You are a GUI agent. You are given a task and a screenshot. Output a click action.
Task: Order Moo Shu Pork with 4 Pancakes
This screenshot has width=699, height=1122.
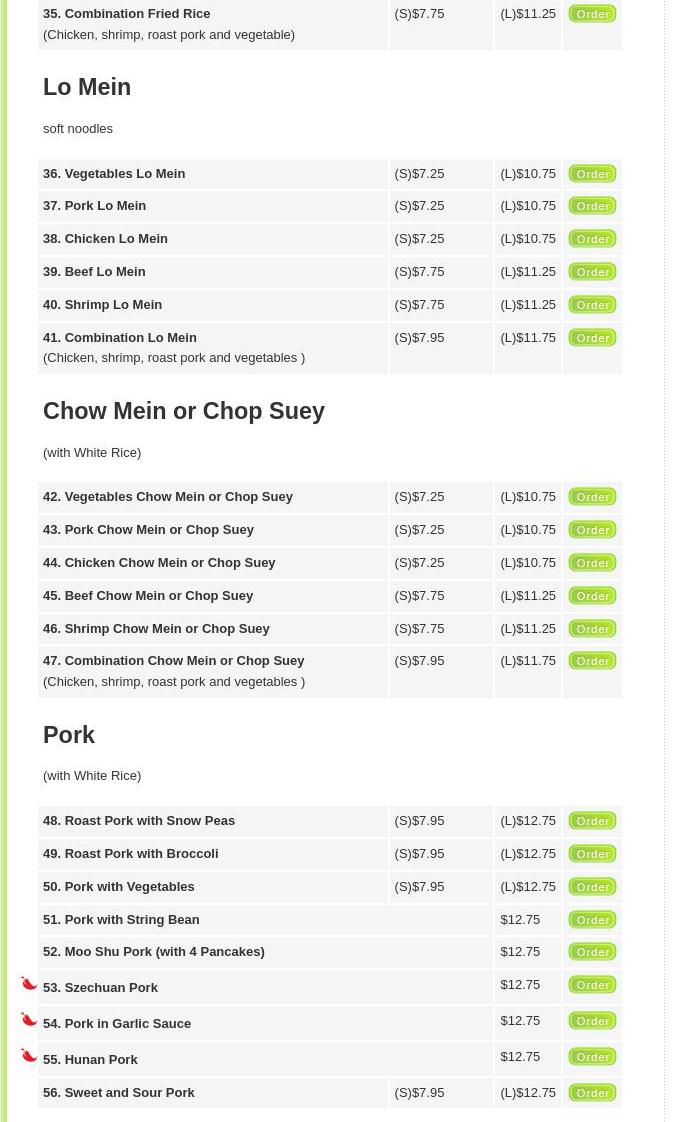[592, 952]
